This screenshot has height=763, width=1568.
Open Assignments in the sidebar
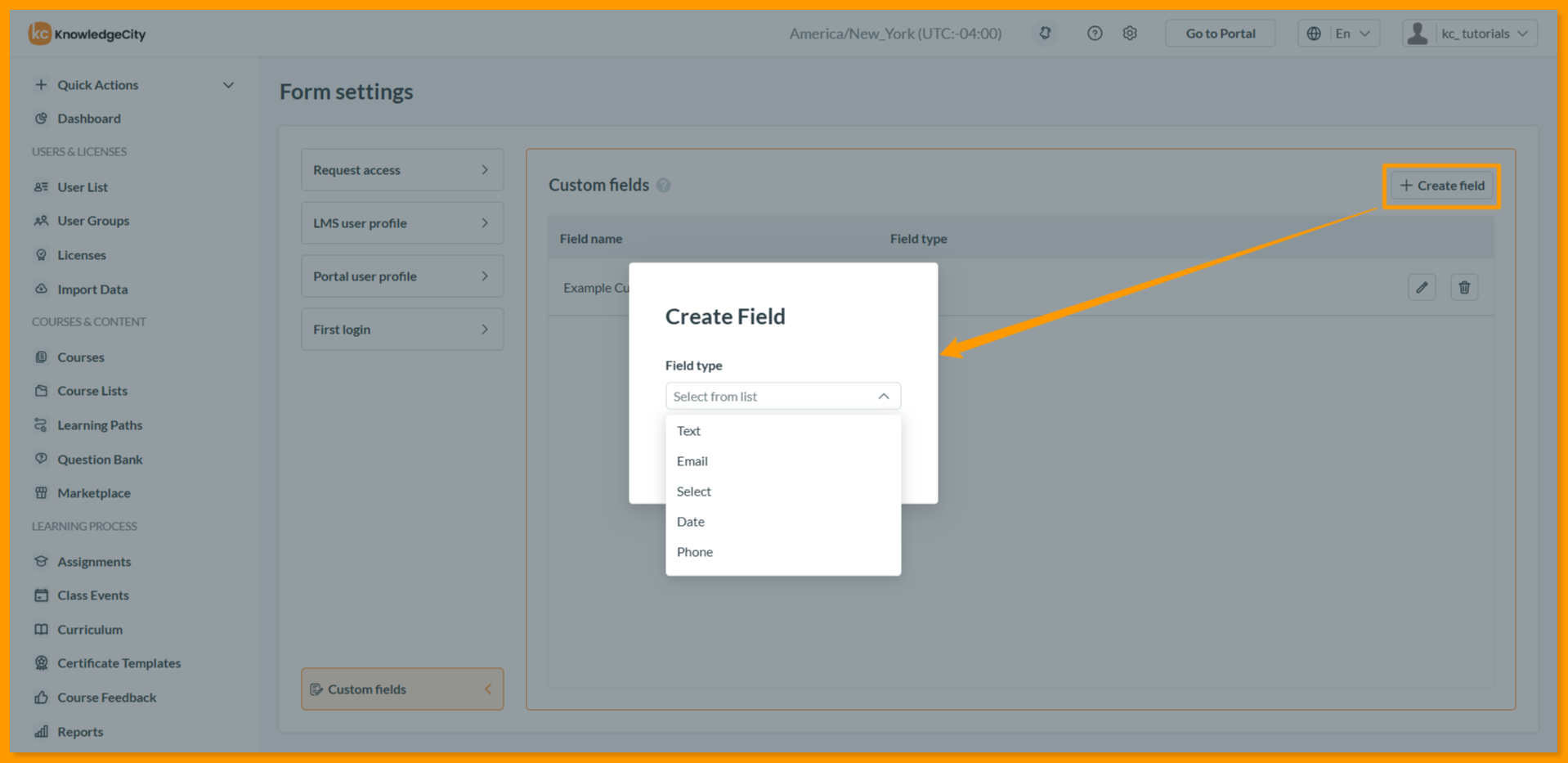pyautogui.click(x=94, y=562)
